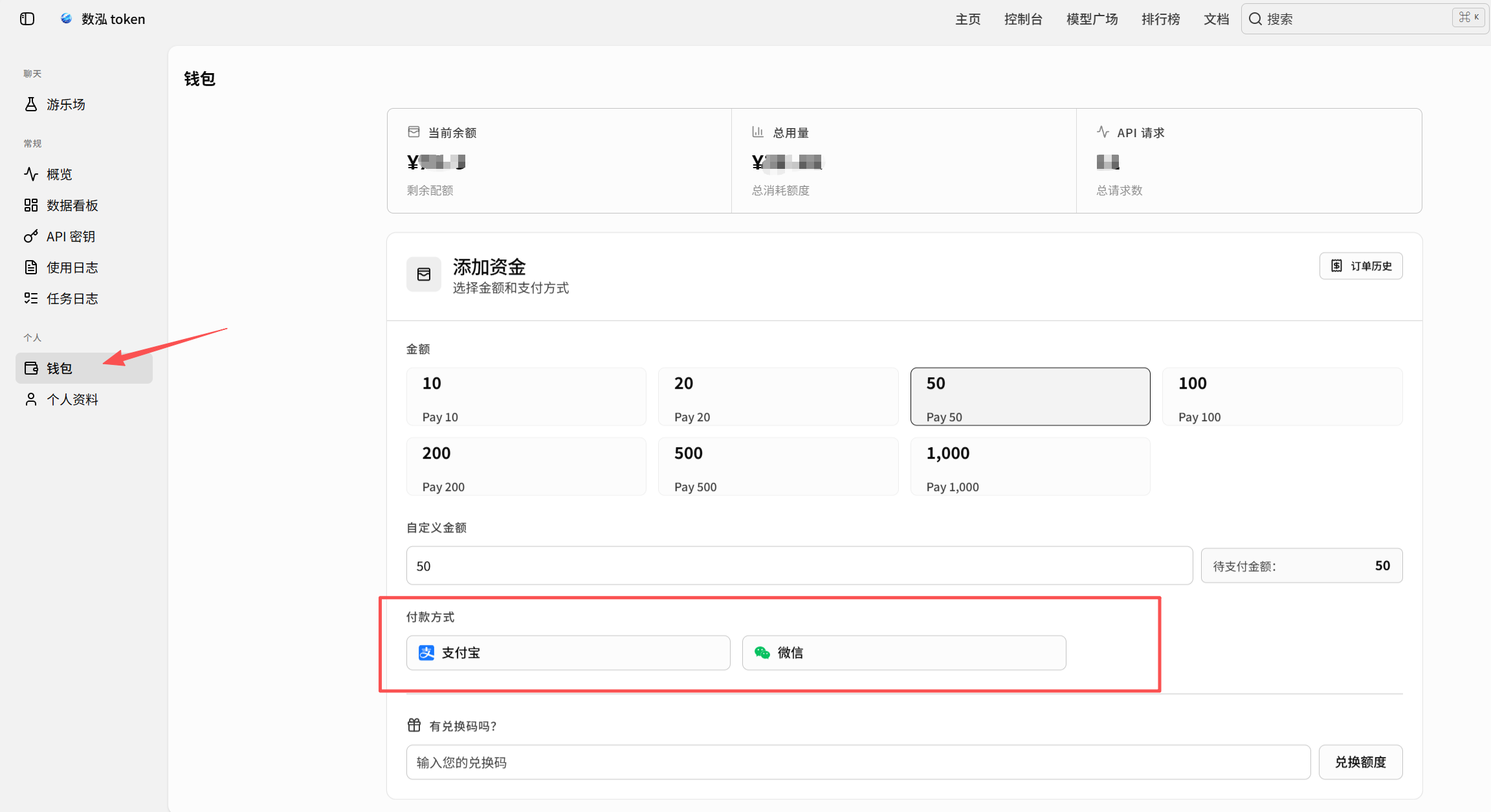Image resolution: width=1491 pixels, height=812 pixels.
Task: Click the 微信 WeChat logo icon
Action: click(762, 653)
